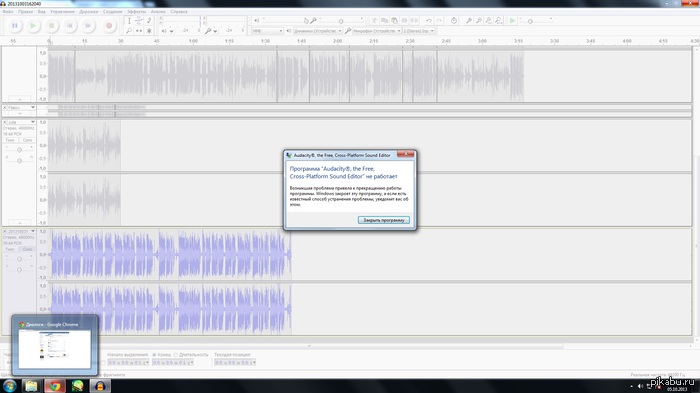This screenshot has height=393, width=700.
Task: Adjust the pan slider of the Julia track
Action: point(19,160)
